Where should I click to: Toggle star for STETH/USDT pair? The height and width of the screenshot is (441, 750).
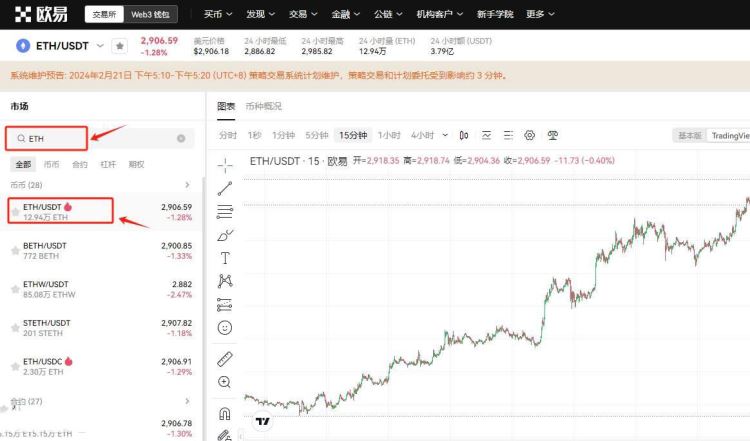click(15, 328)
